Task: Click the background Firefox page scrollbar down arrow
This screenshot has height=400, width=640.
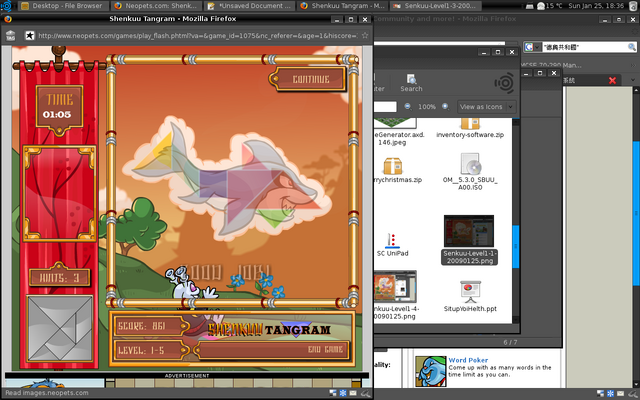Action: 636,384
